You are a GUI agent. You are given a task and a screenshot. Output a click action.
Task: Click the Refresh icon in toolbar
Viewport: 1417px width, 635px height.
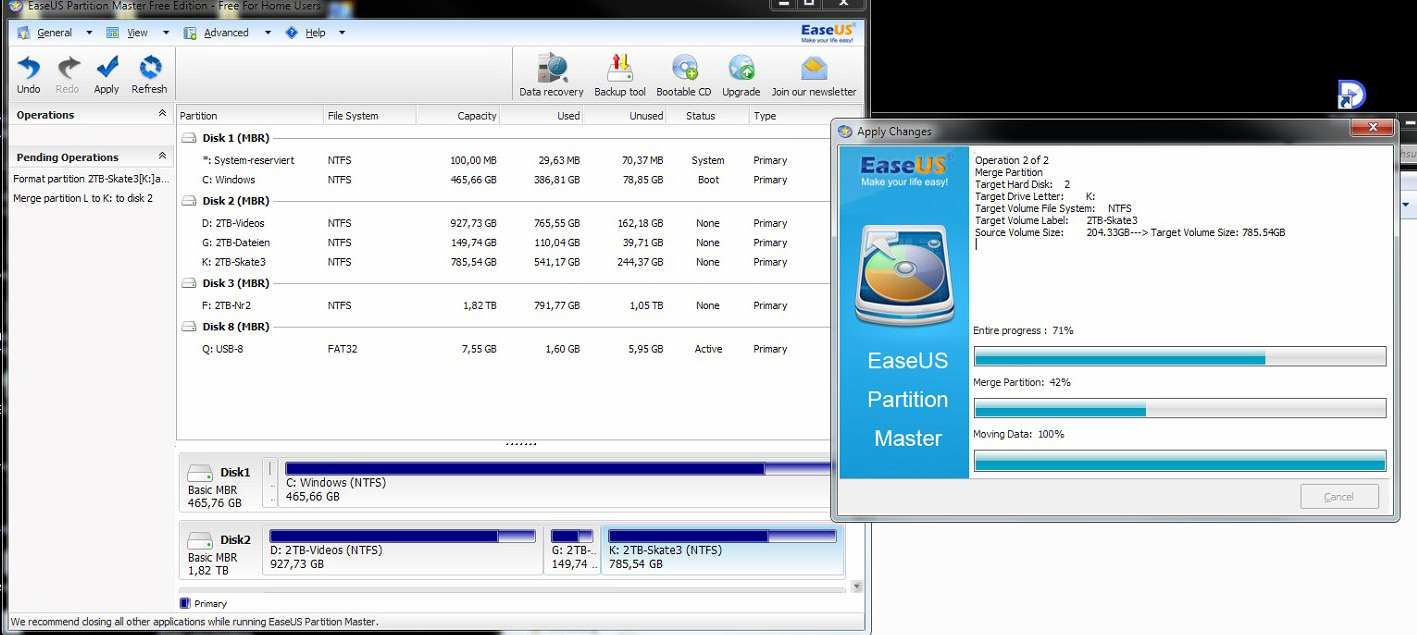tap(150, 67)
